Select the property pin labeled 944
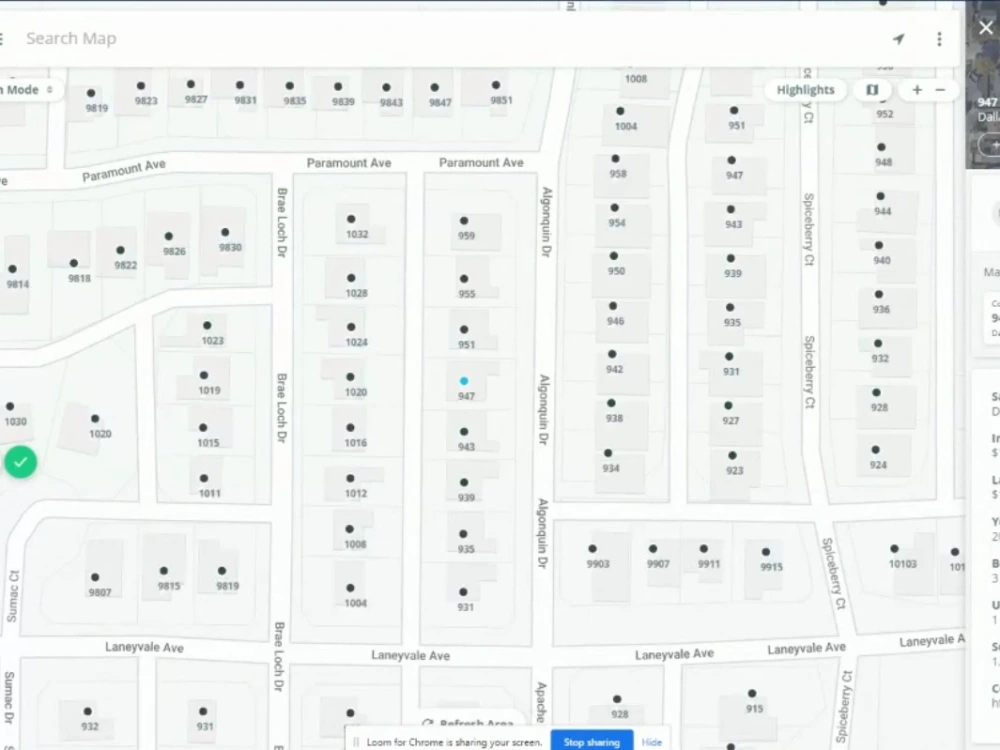The width and height of the screenshot is (1000, 750). click(x=881, y=196)
